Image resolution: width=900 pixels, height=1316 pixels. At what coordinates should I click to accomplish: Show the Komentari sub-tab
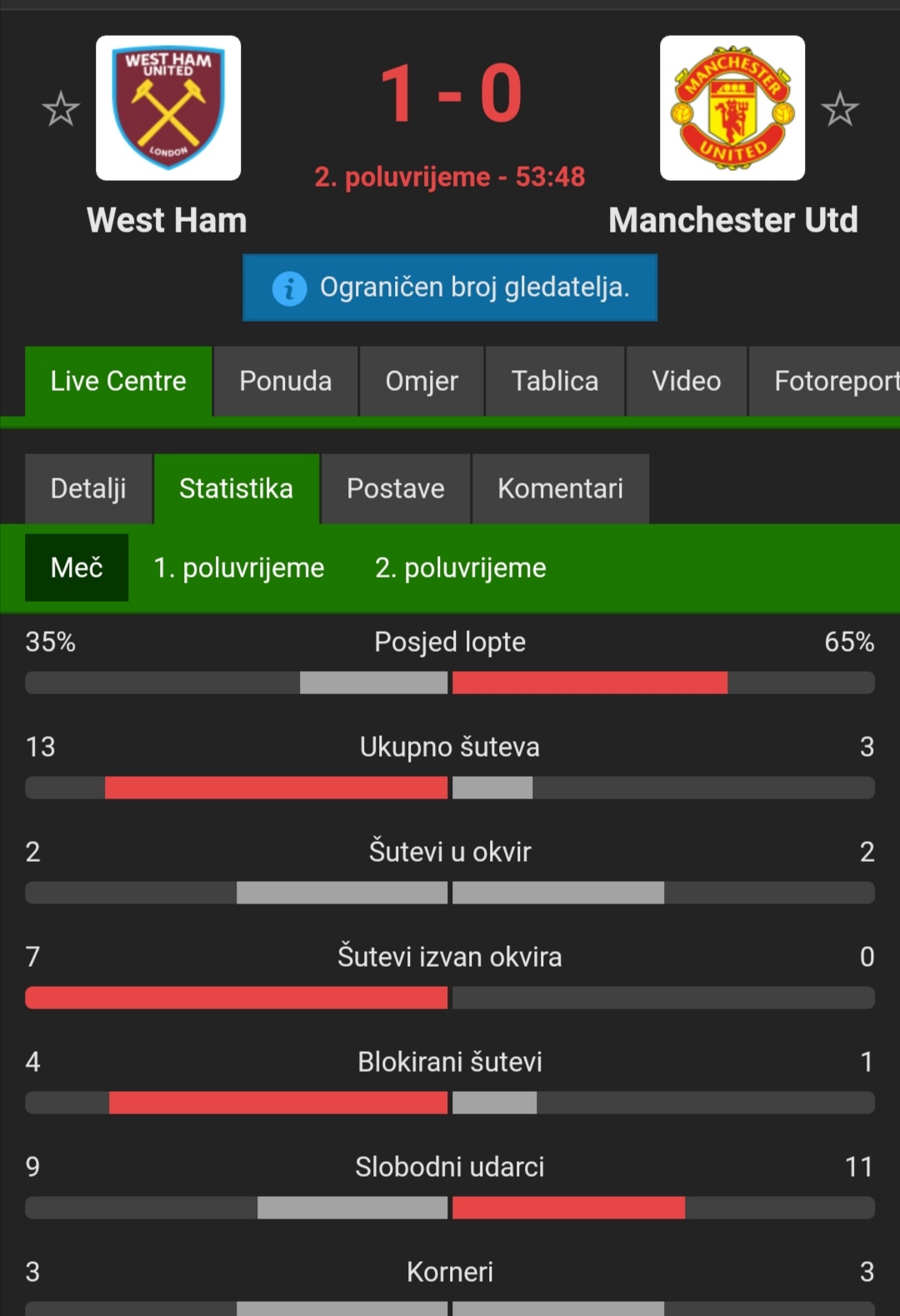pos(560,488)
